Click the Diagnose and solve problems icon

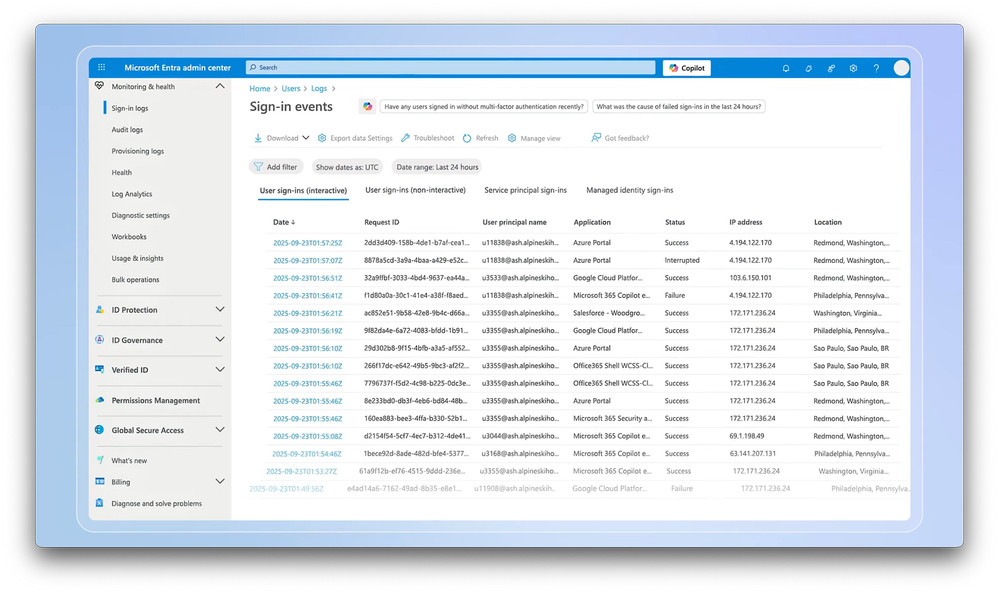(x=99, y=503)
